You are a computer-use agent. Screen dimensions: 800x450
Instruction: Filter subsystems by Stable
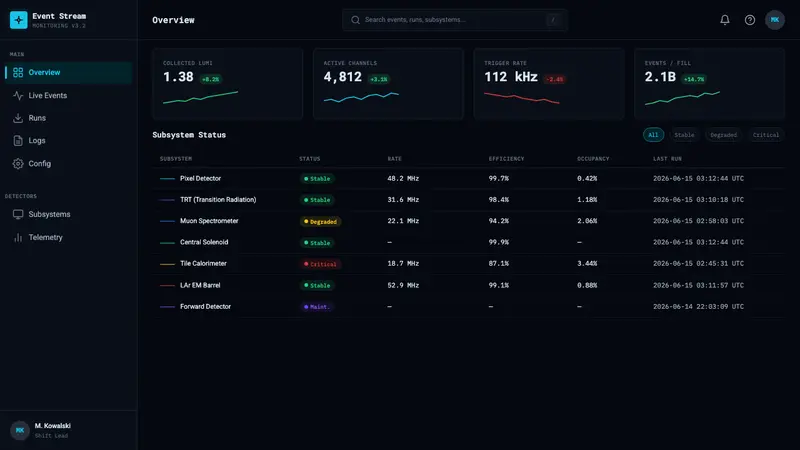click(x=684, y=135)
